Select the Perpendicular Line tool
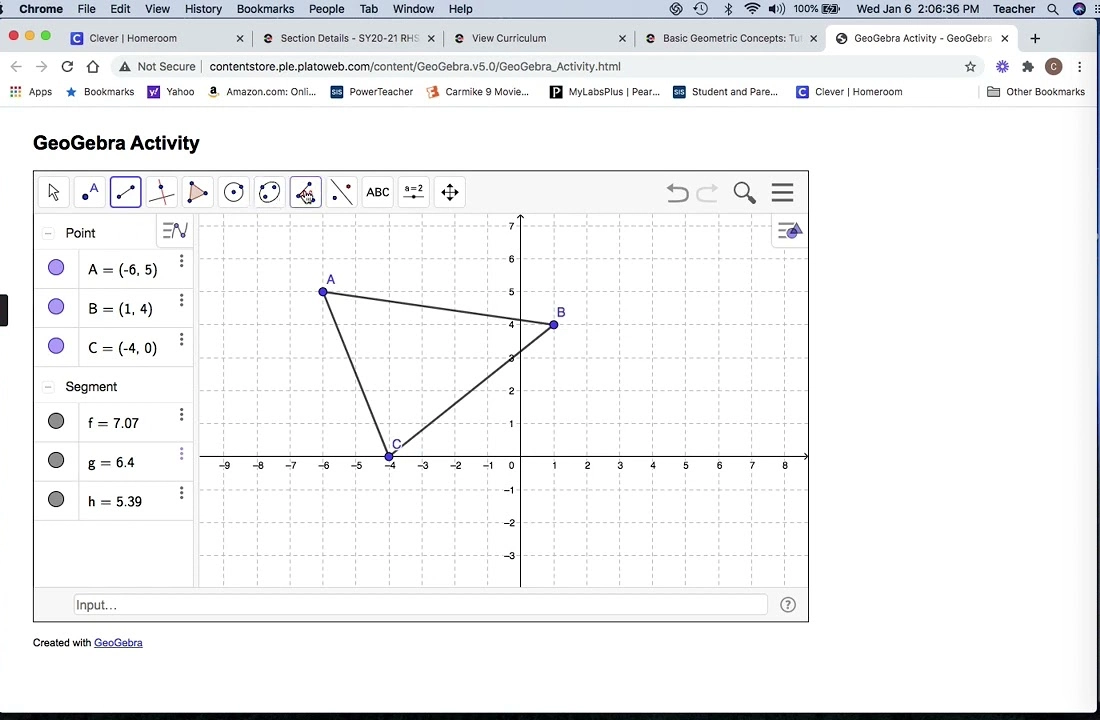Screen dimensions: 1100x720 (161, 192)
